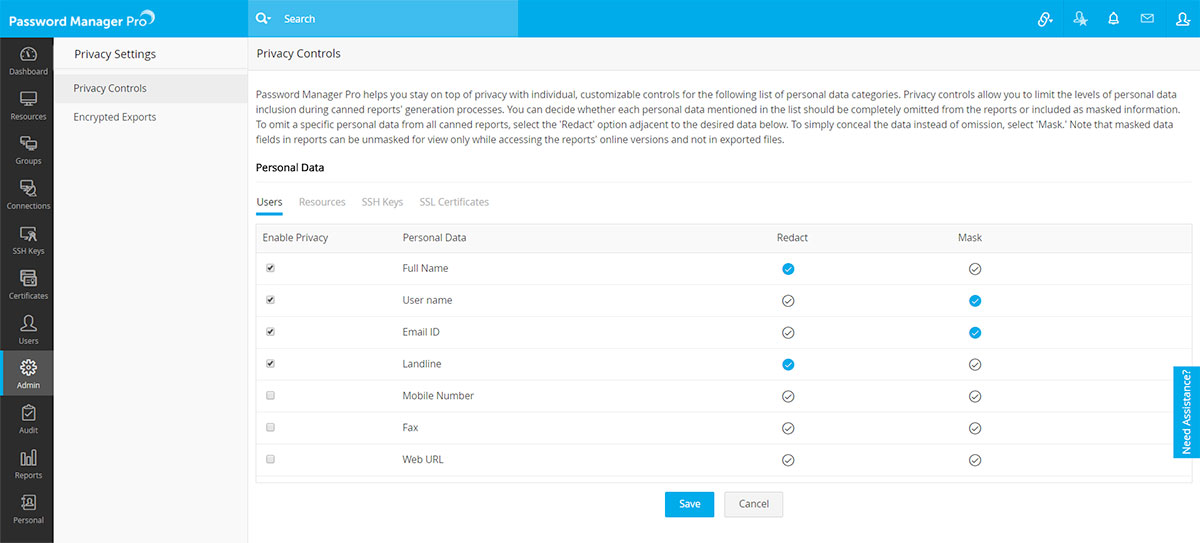The image size is (1200, 543).
Task: Switch to the SSL Certificates tab
Action: [x=454, y=202]
